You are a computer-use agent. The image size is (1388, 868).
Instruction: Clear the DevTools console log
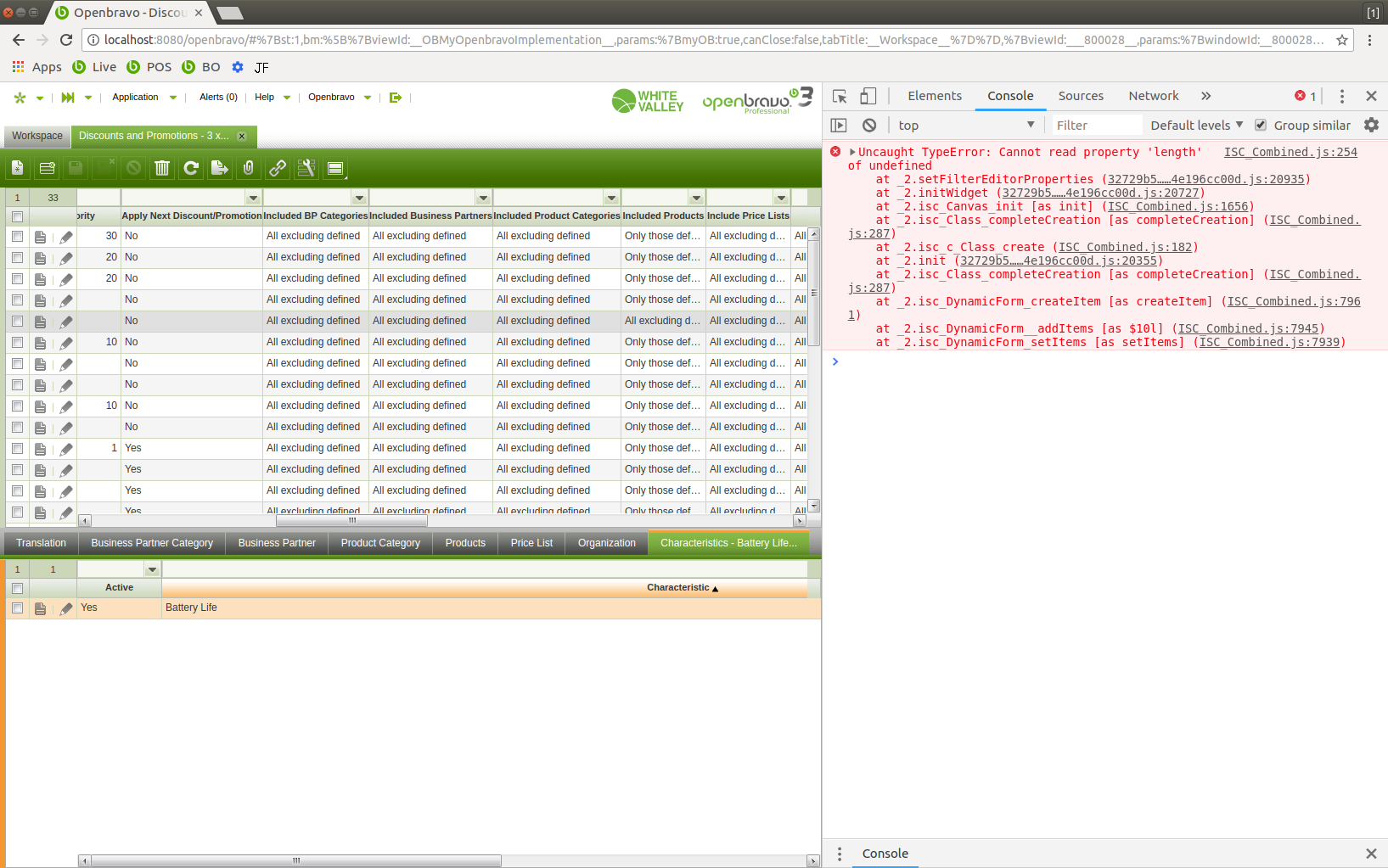pos(869,125)
